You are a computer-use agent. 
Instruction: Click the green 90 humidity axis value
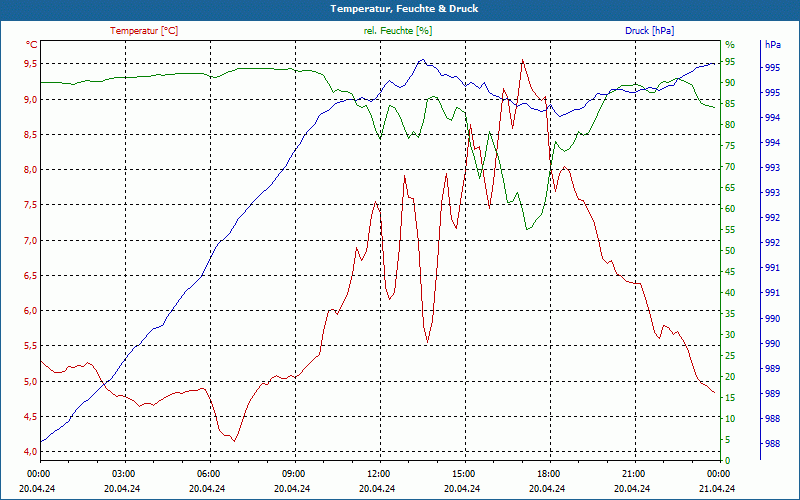(x=730, y=83)
